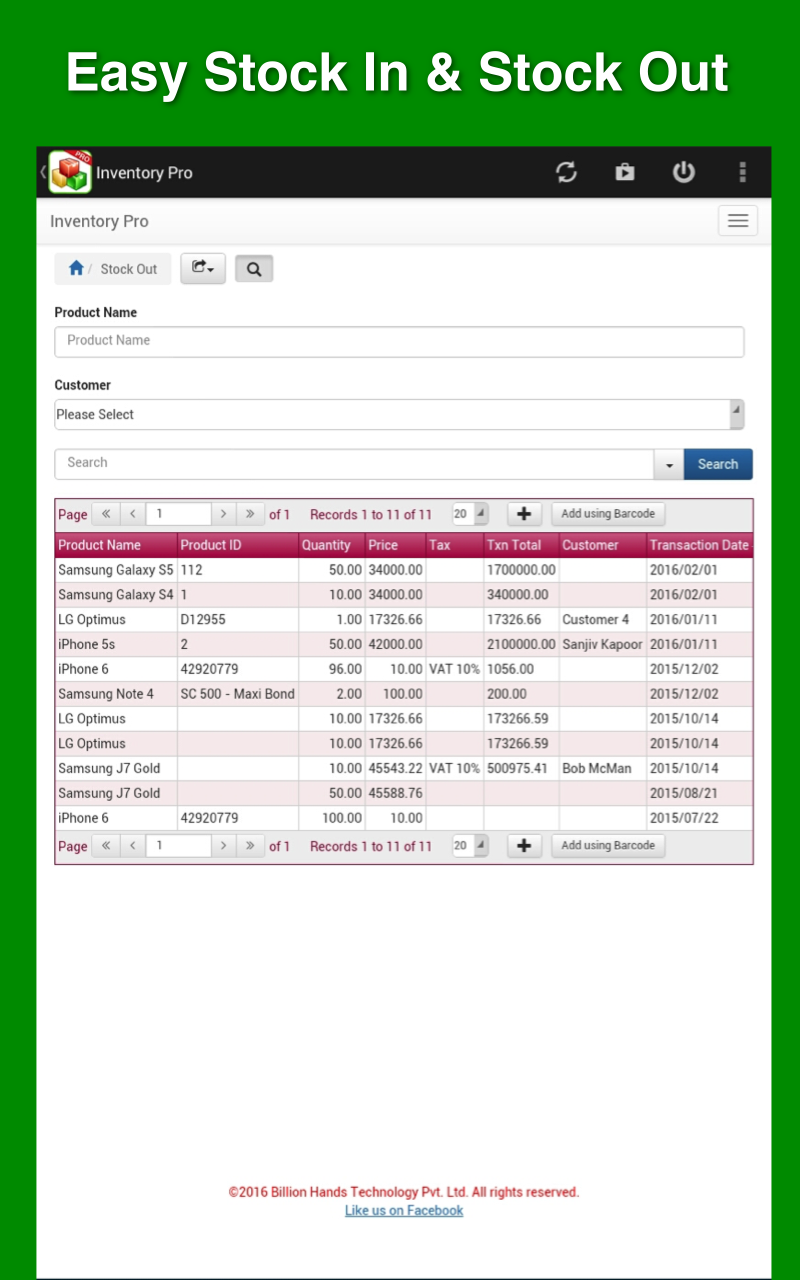The image size is (800, 1280).
Task: Click the blue Search button
Action: click(718, 464)
